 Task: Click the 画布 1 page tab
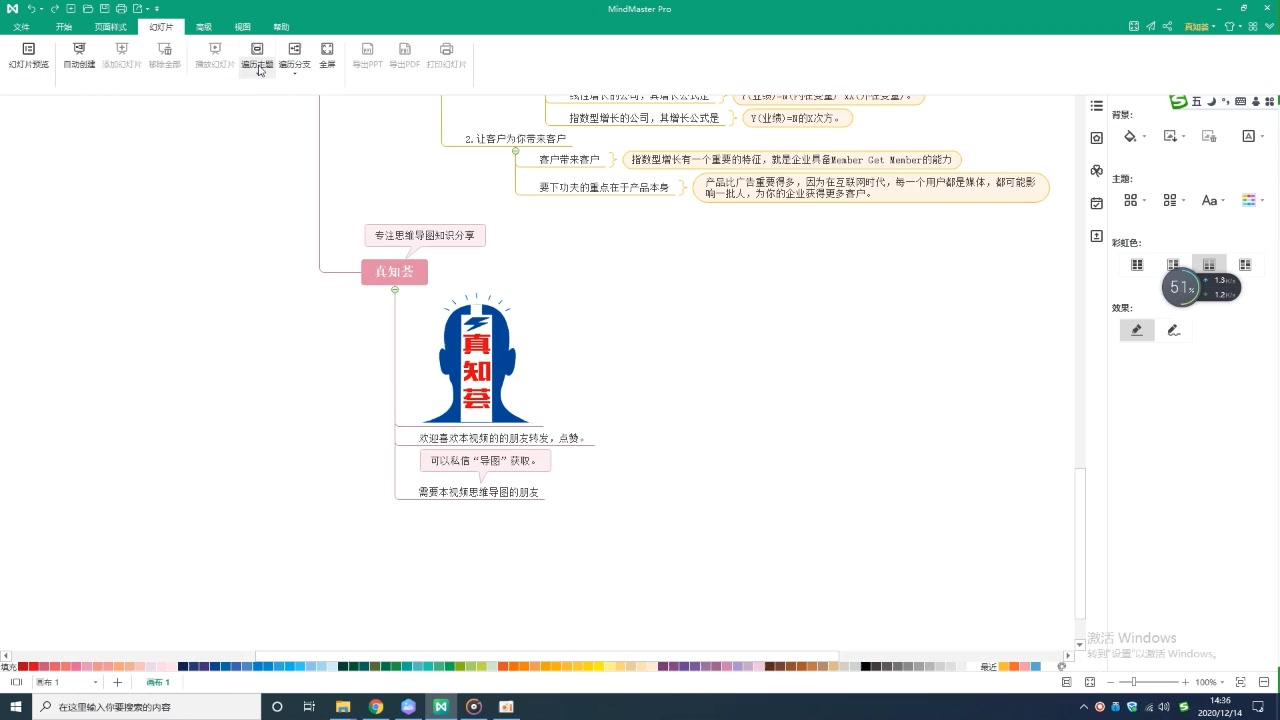[x=158, y=682]
